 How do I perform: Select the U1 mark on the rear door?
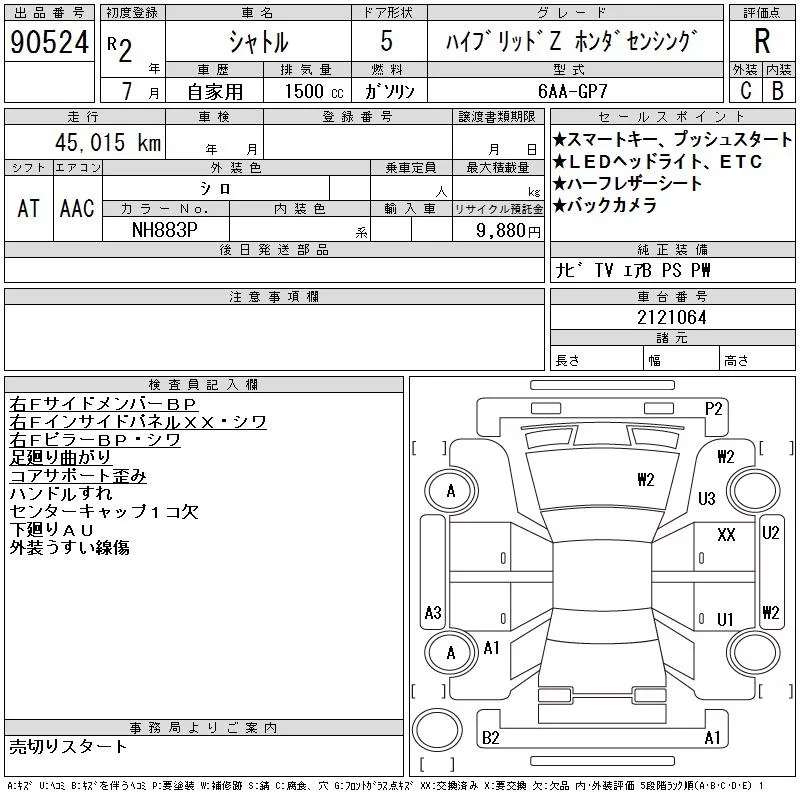click(x=724, y=619)
